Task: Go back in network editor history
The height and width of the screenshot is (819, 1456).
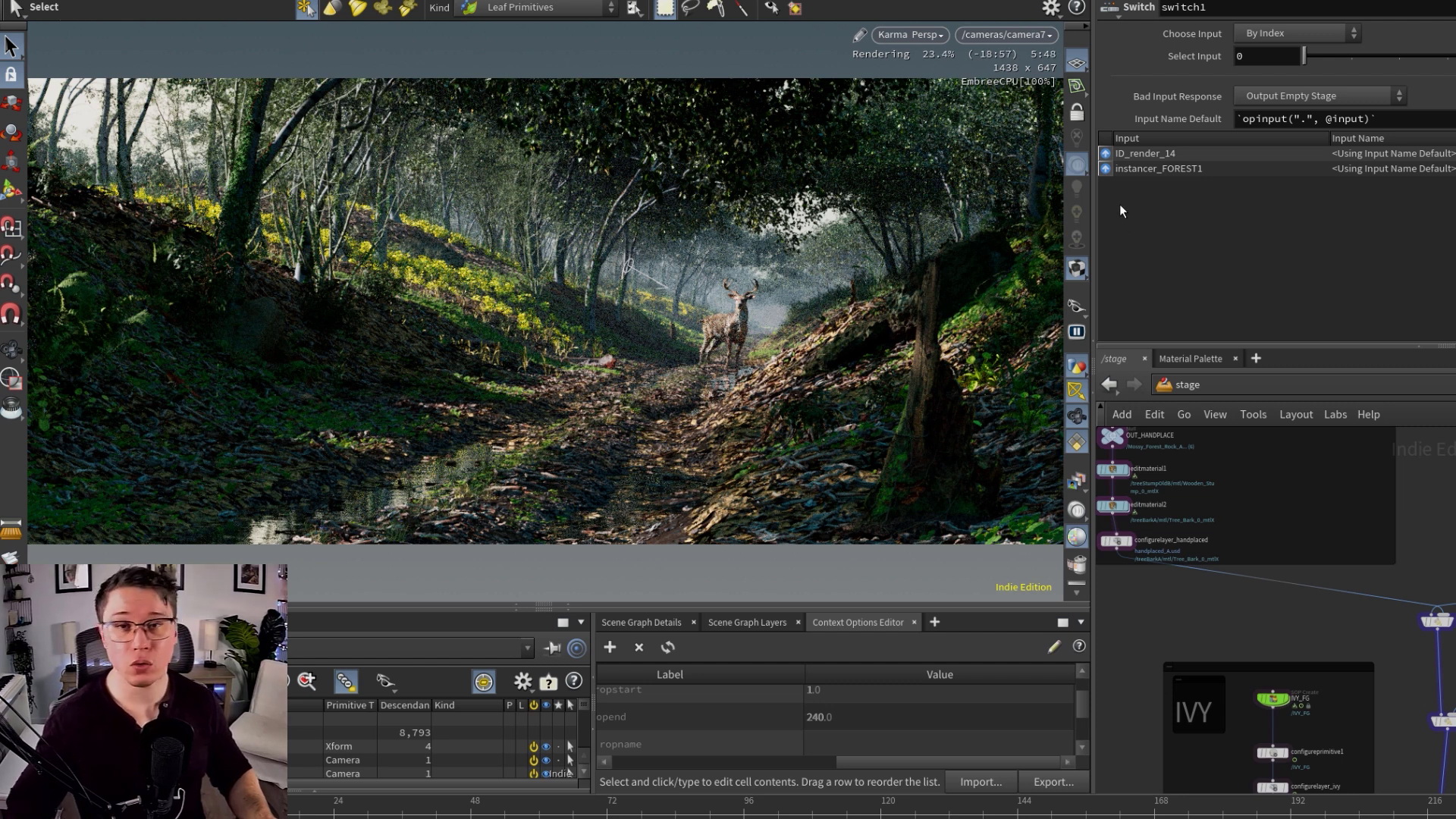Action: [1109, 384]
